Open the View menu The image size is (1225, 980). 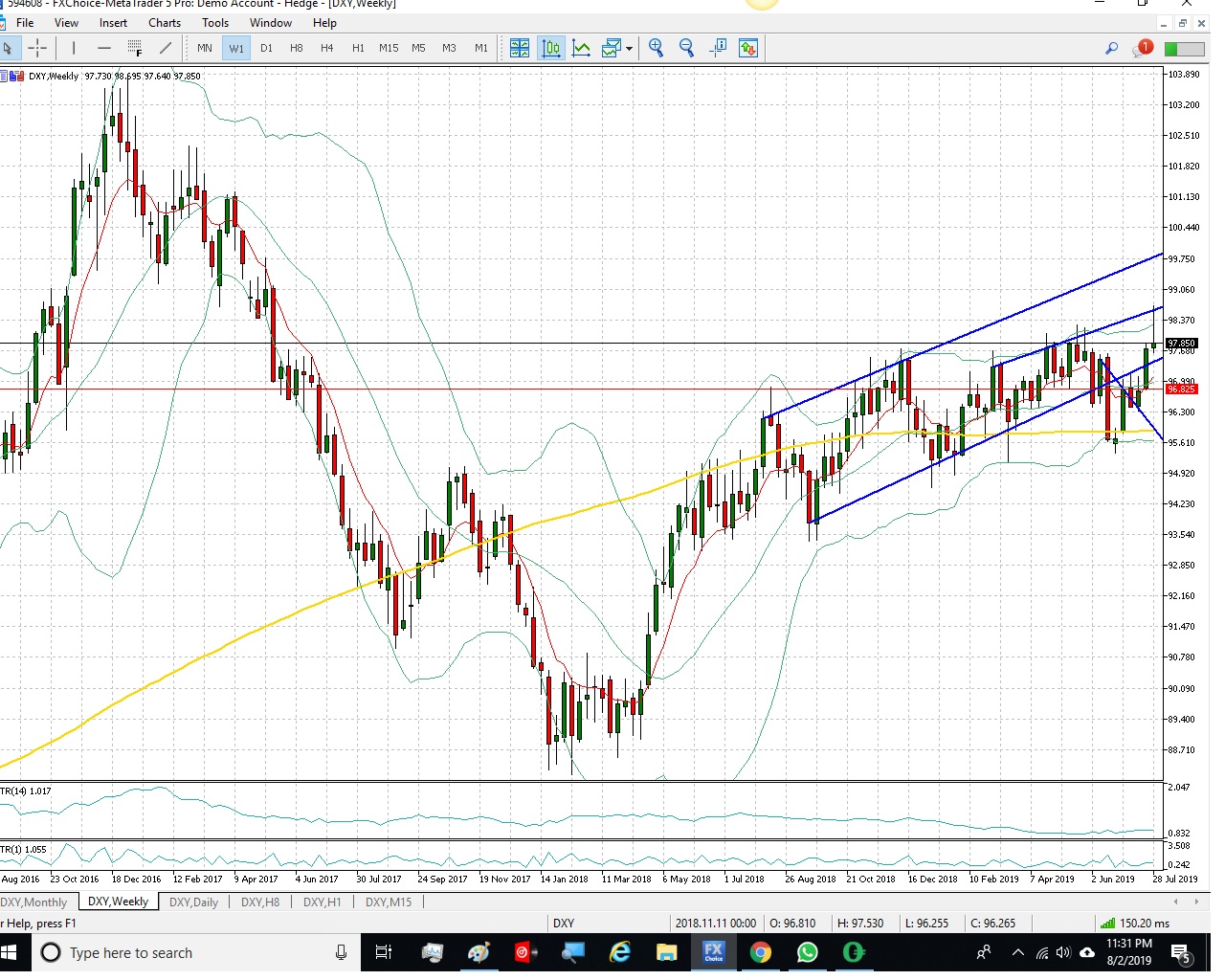66,23
